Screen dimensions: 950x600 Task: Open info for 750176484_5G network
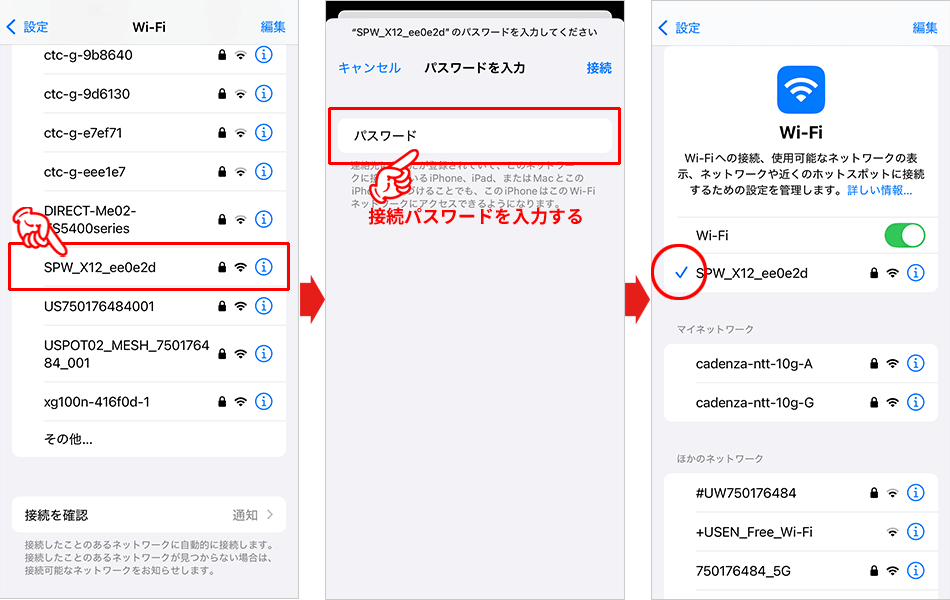916,570
